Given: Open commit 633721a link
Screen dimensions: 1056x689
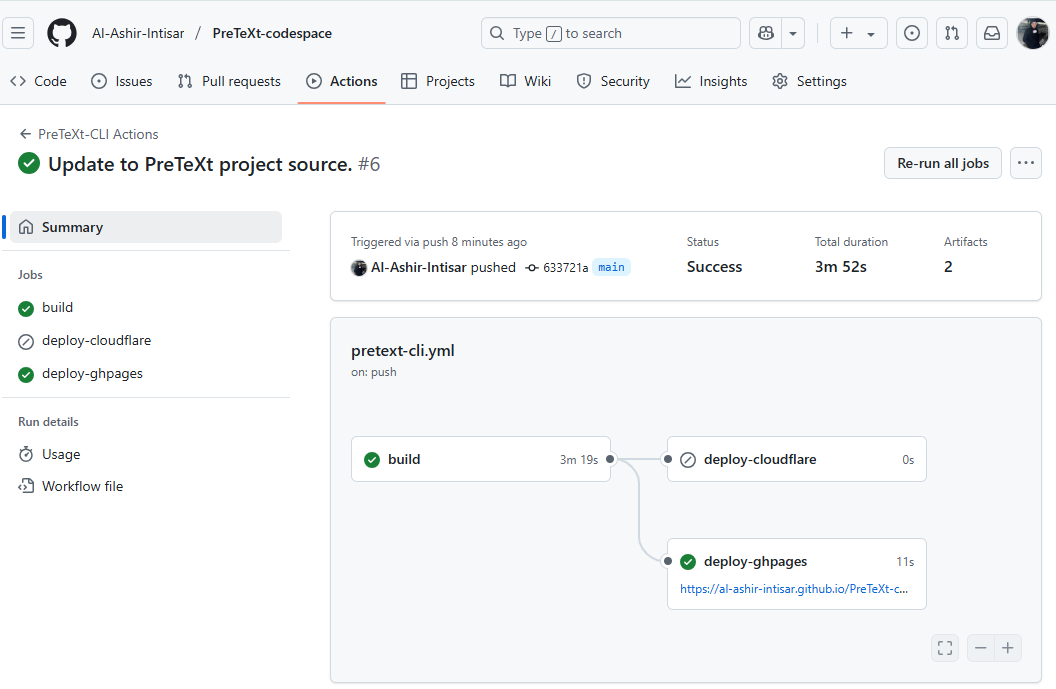Looking at the screenshot, I should point(565,267).
